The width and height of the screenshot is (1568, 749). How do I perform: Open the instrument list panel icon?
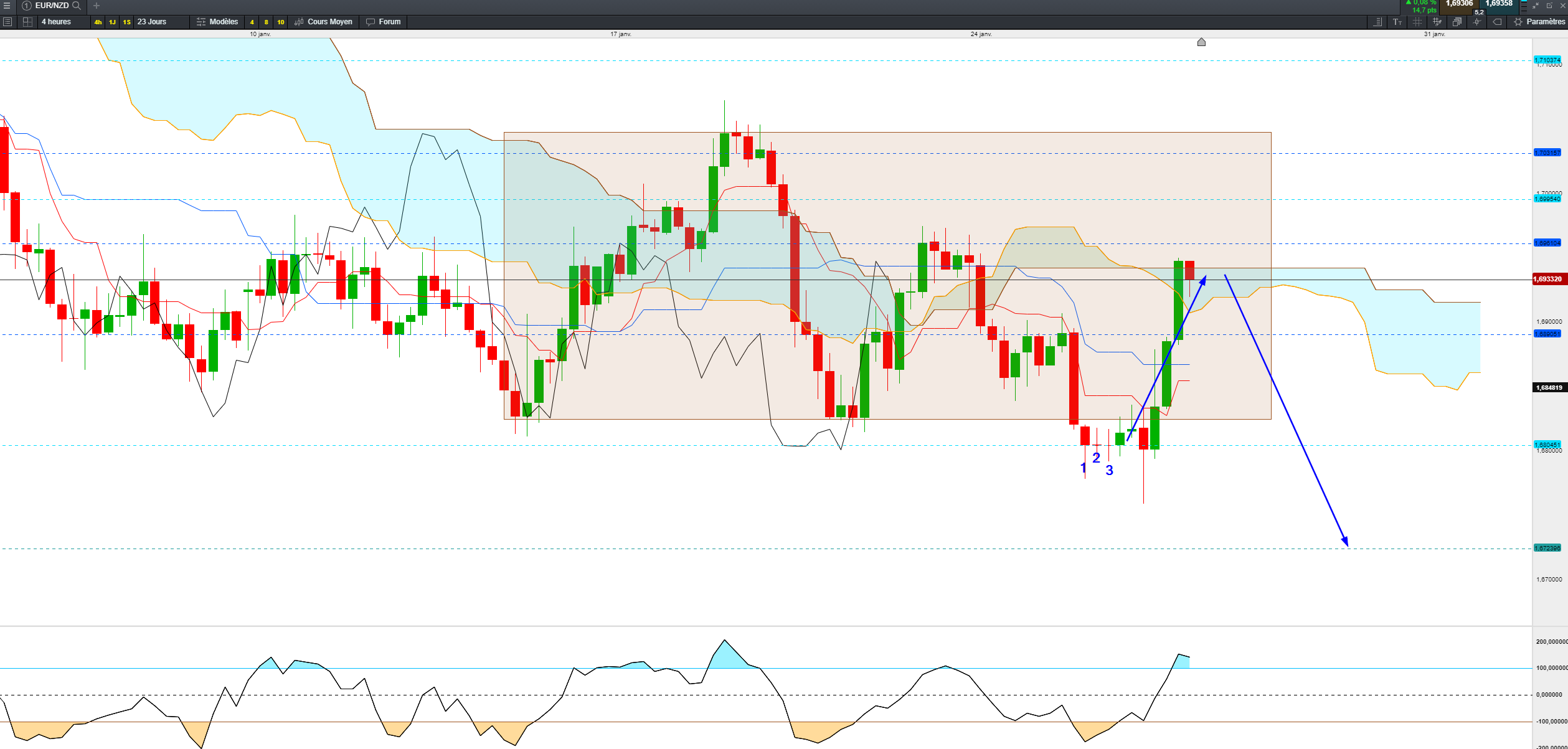[x=7, y=22]
